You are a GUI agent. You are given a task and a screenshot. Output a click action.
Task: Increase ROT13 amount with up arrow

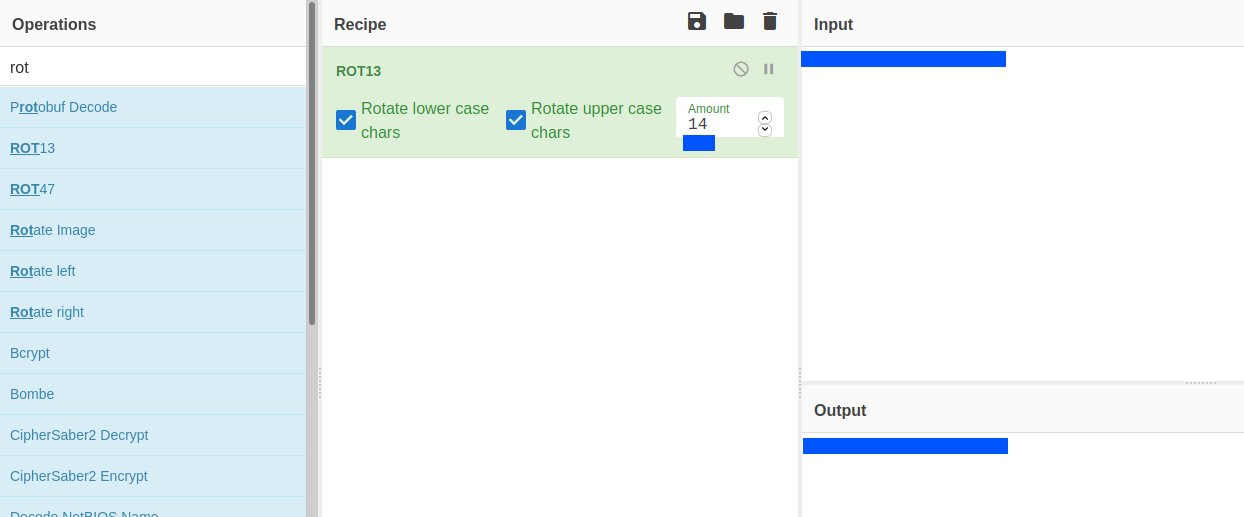(x=765, y=117)
